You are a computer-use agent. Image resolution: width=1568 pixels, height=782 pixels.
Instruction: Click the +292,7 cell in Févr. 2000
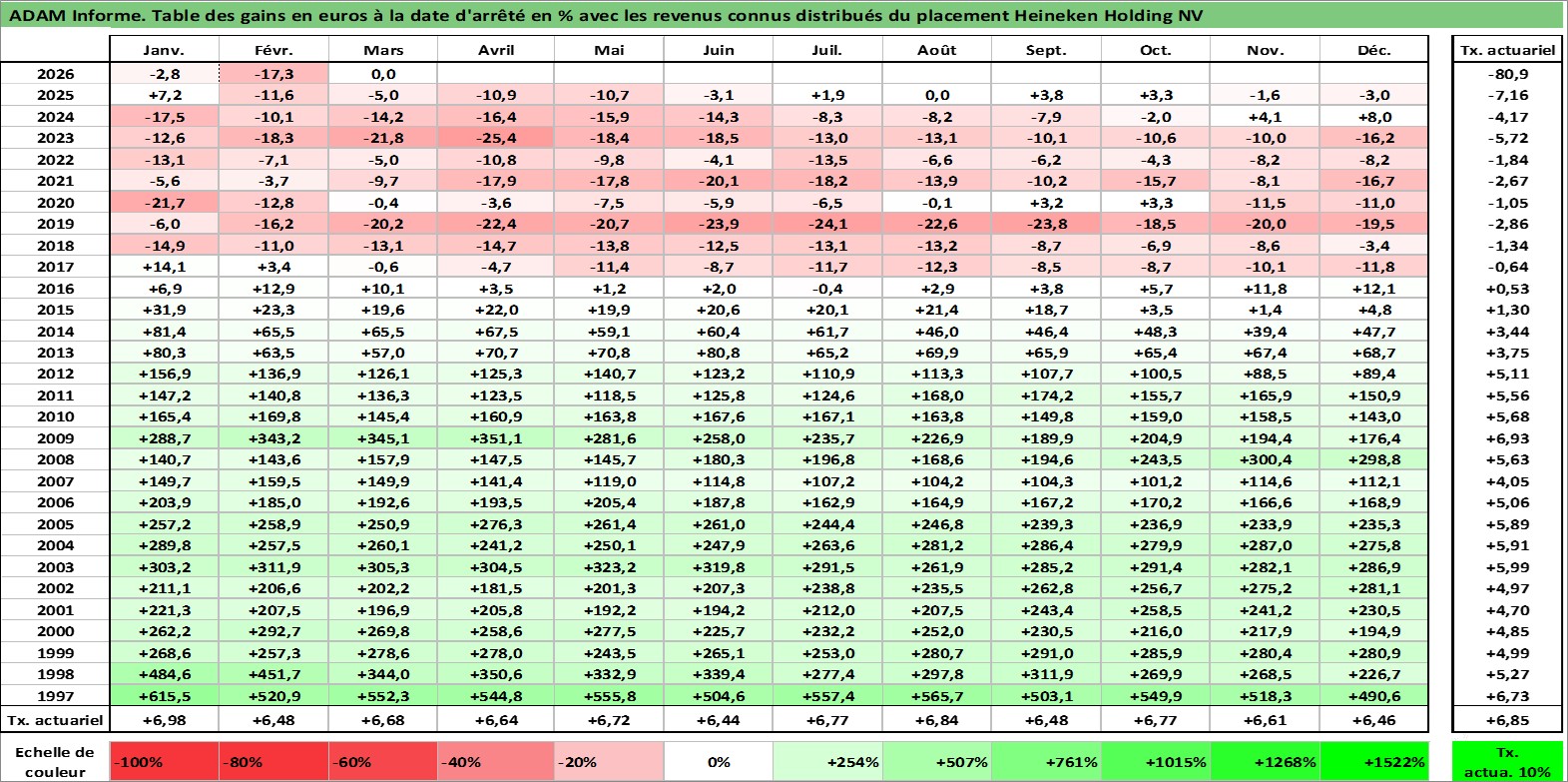(x=273, y=631)
